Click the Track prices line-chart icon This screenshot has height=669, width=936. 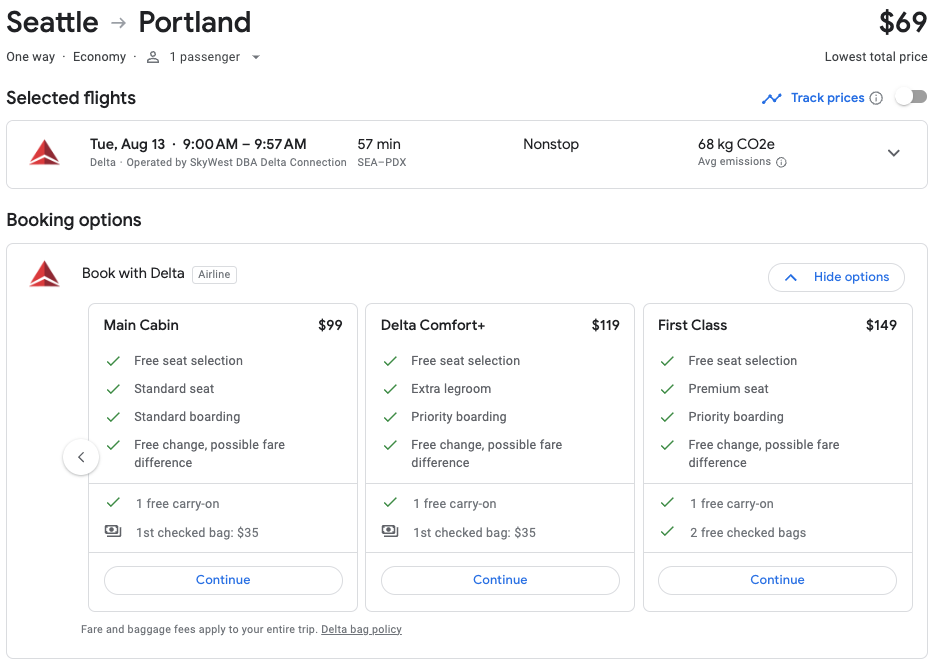click(772, 97)
